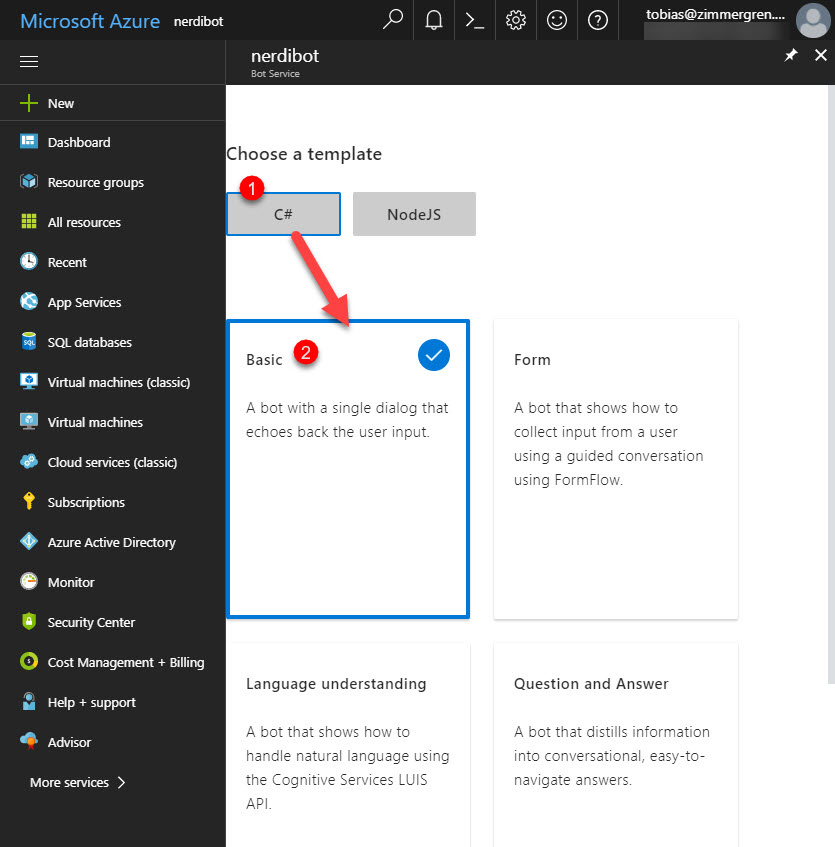Image resolution: width=835 pixels, height=847 pixels.
Task: Select the NodeJS template language
Action: [414, 214]
